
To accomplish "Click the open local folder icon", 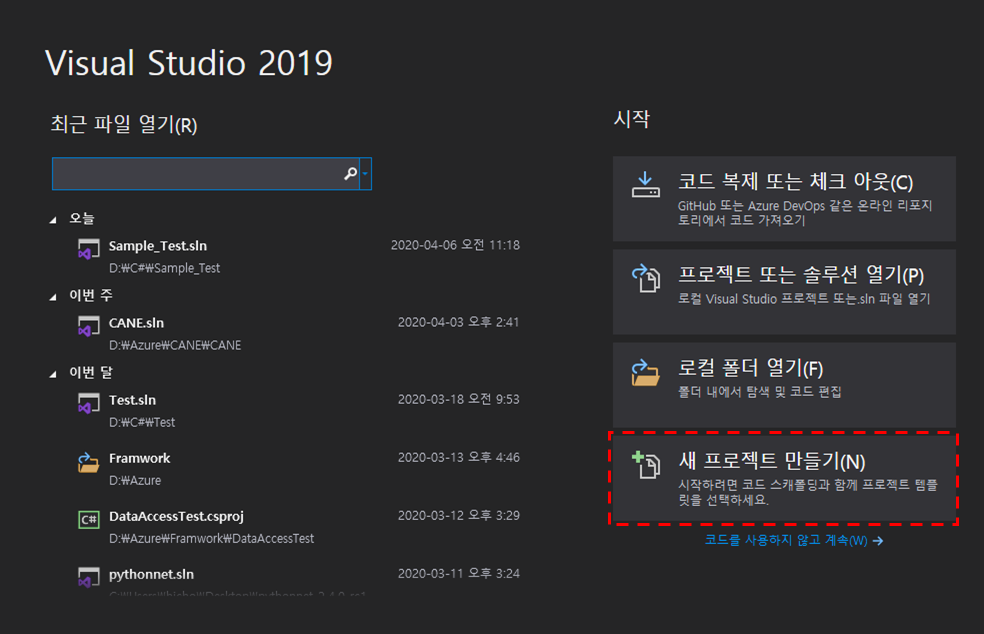I will (646, 372).
